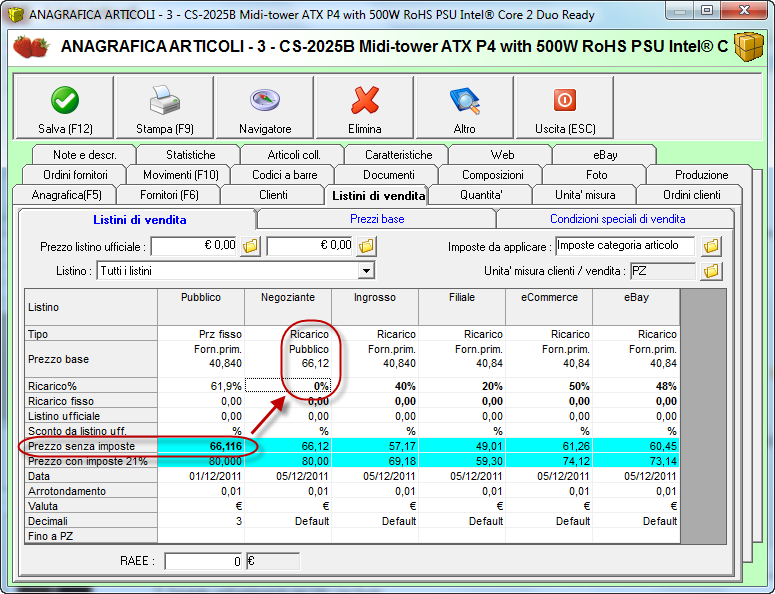The width and height of the screenshot is (775, 594).
Task: Open the Composizioni tab
Action: [x=492, y=175]
